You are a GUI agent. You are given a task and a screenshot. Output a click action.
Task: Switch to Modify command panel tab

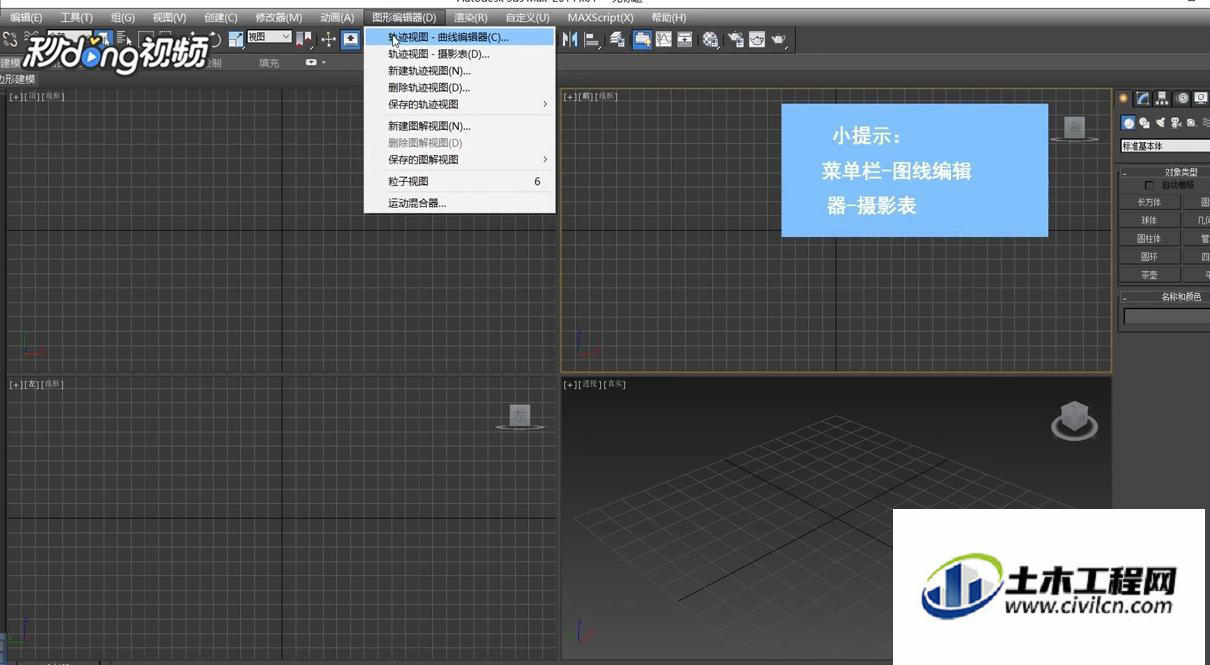coord(1142,98)
